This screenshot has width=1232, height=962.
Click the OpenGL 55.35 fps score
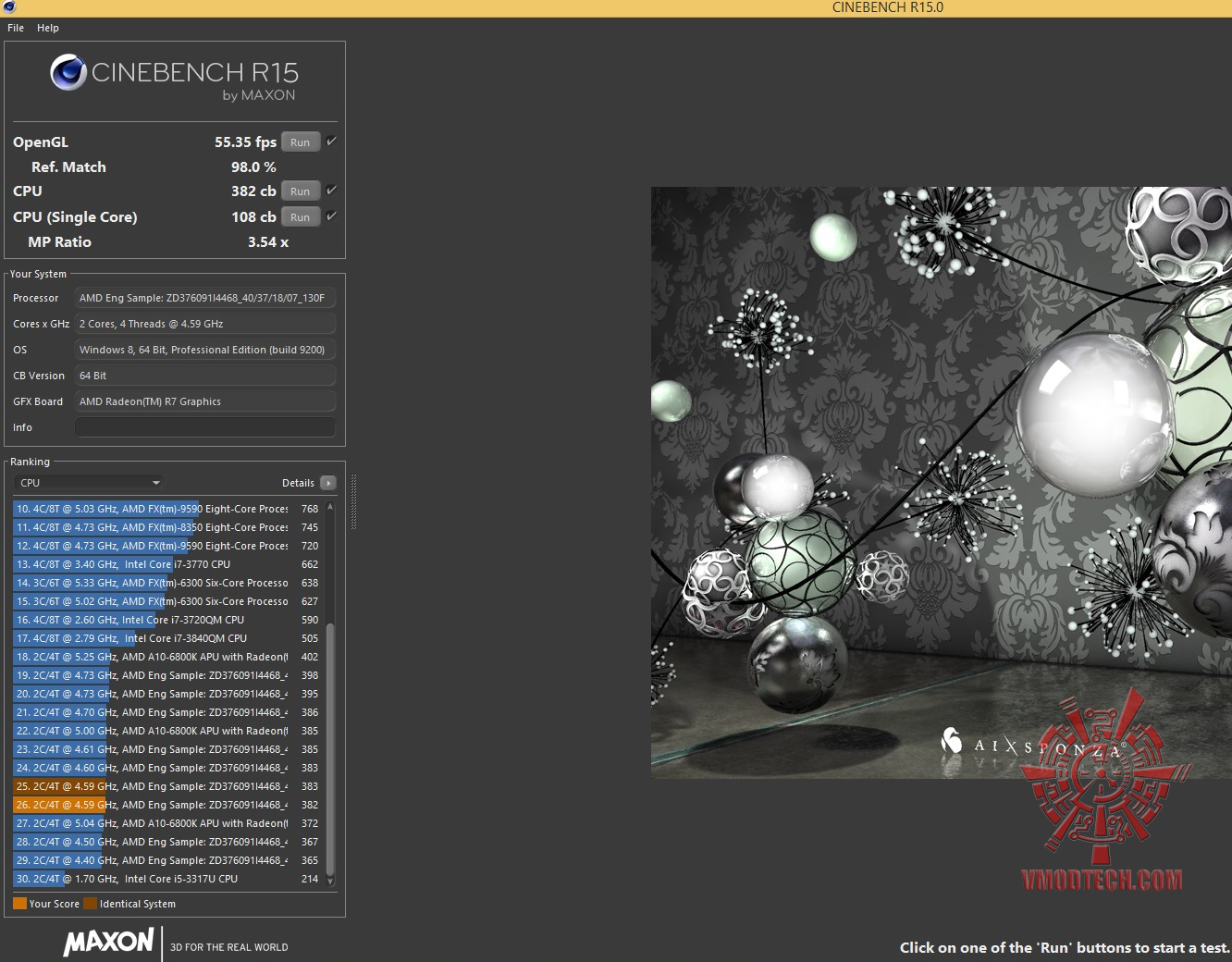(245, 142)
